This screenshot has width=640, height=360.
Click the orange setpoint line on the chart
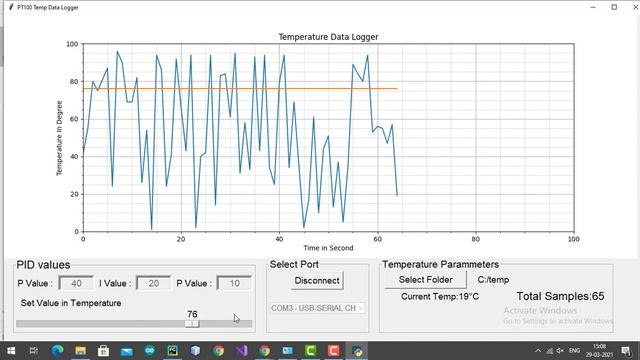click(240, 89)
